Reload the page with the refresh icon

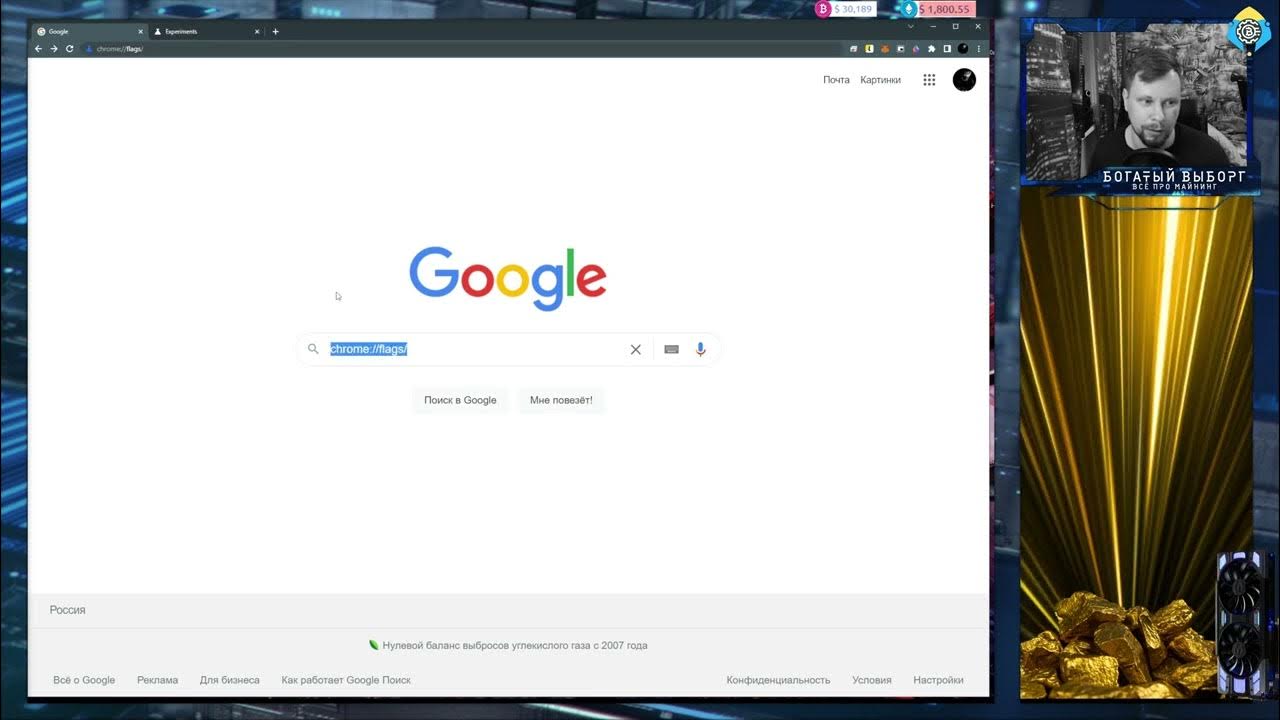pyautogui.click(x=69, y=48)
